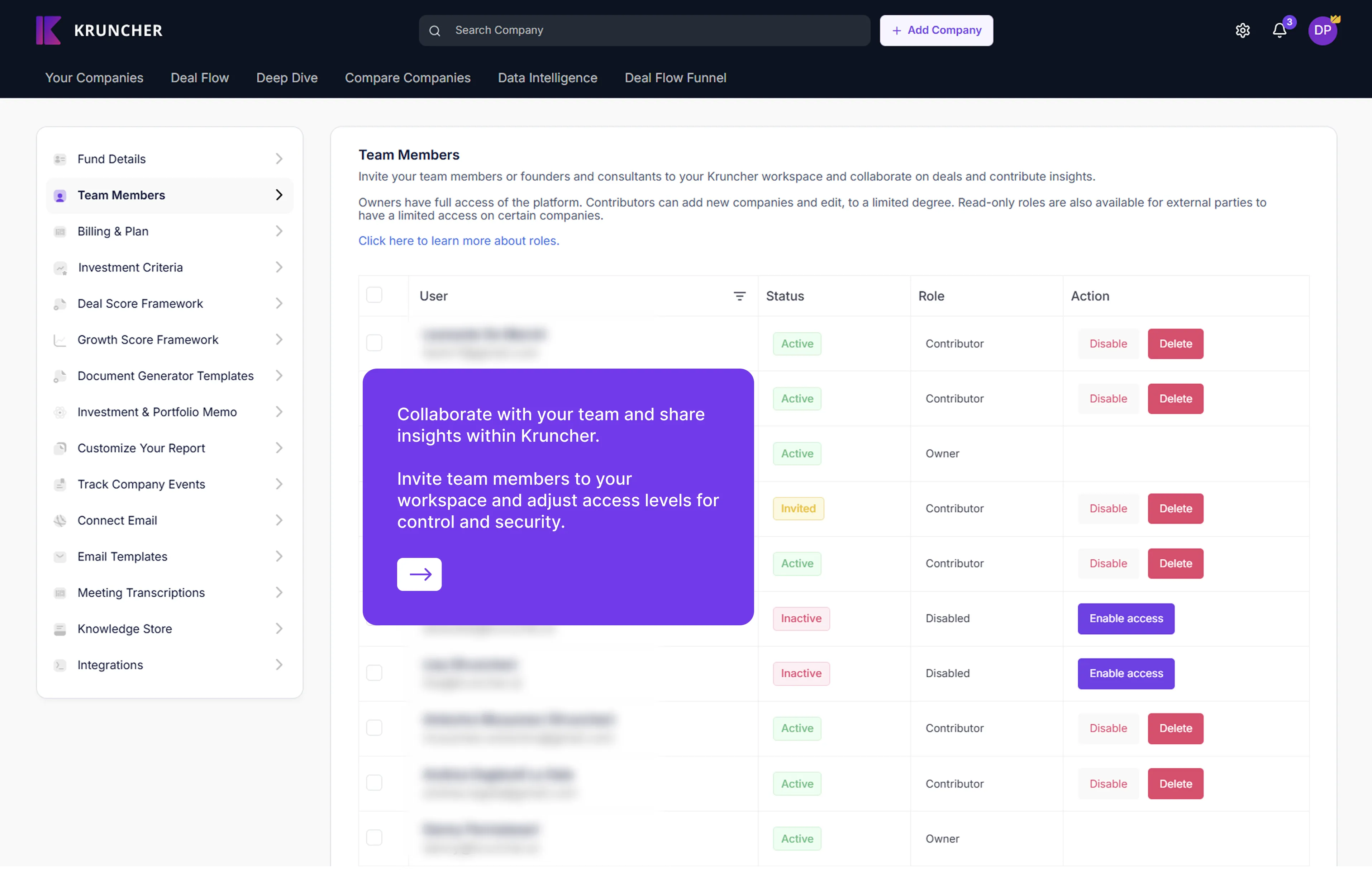Click the Kruncher logo
Viewport: 1372px width, 872px height.
point(99,30)
